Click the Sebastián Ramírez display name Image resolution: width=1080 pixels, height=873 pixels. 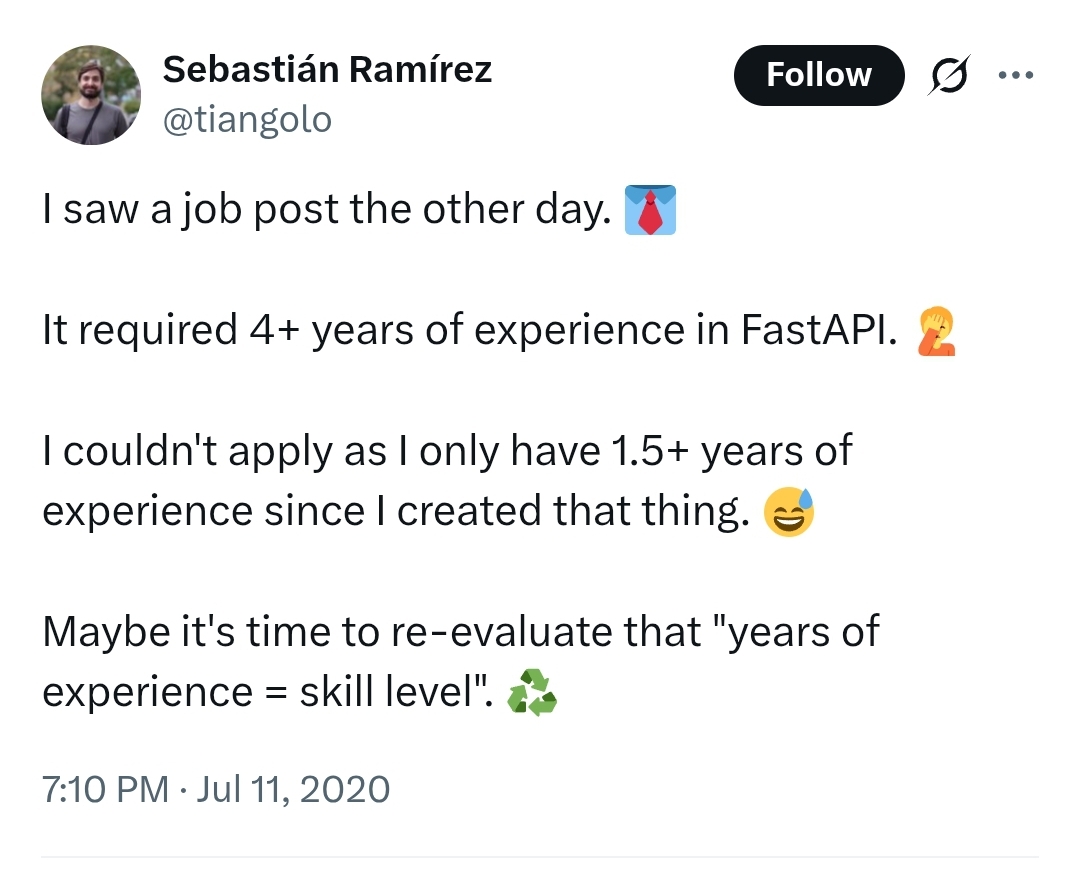click(x=326, y=70)
